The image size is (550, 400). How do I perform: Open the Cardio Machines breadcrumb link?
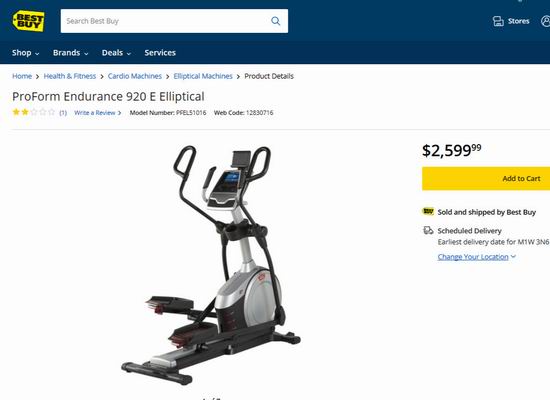click(135, 76)
